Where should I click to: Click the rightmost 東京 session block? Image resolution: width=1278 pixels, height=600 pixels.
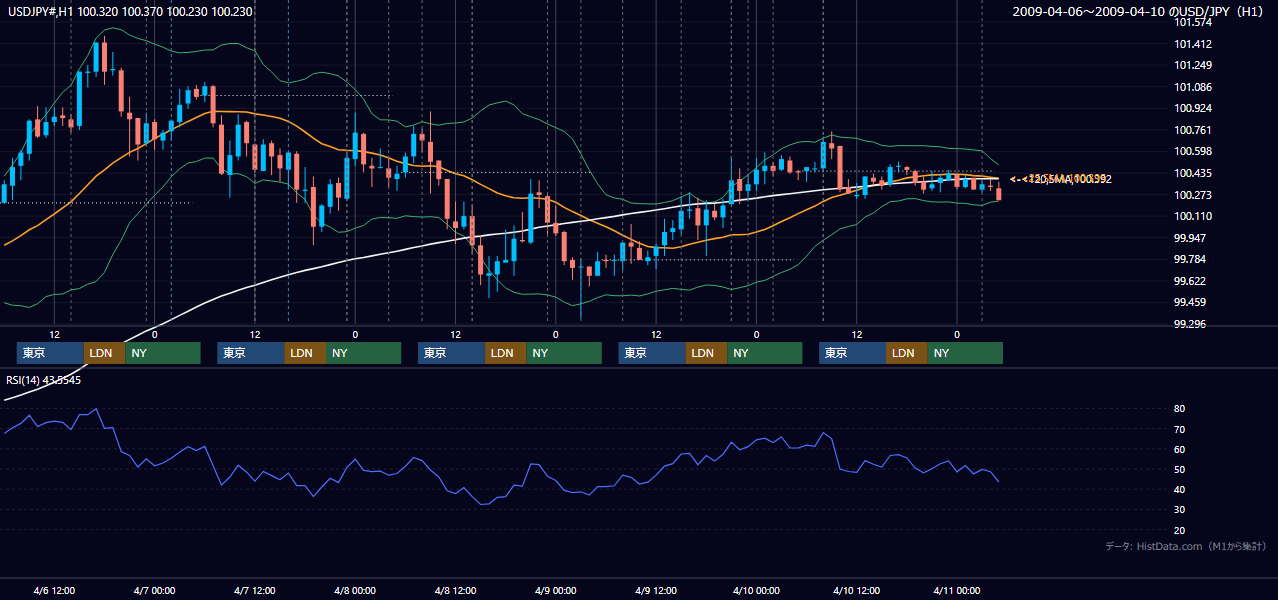[852, 353]
